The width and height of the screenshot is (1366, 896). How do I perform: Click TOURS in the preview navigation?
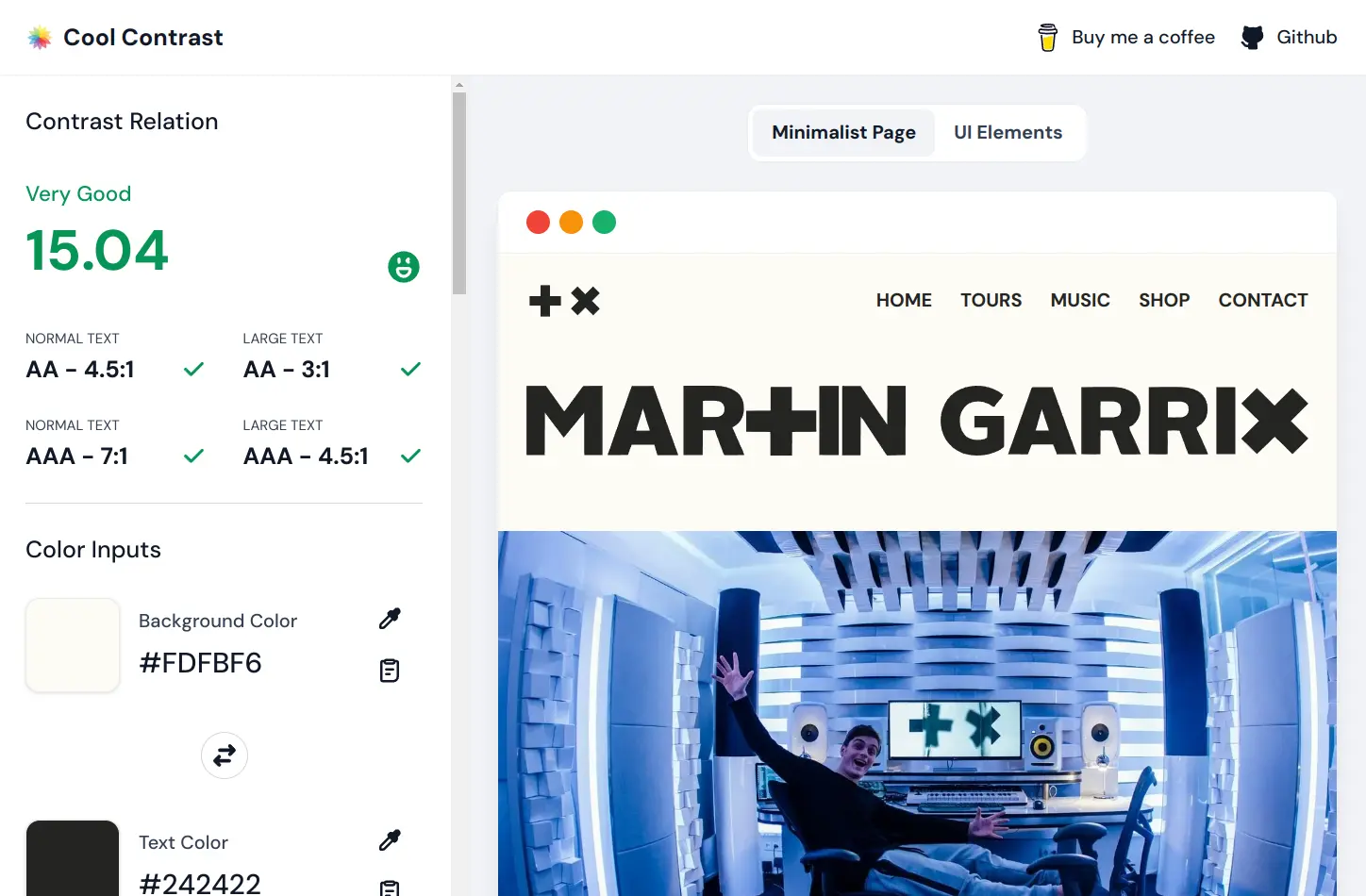point(991,300)
